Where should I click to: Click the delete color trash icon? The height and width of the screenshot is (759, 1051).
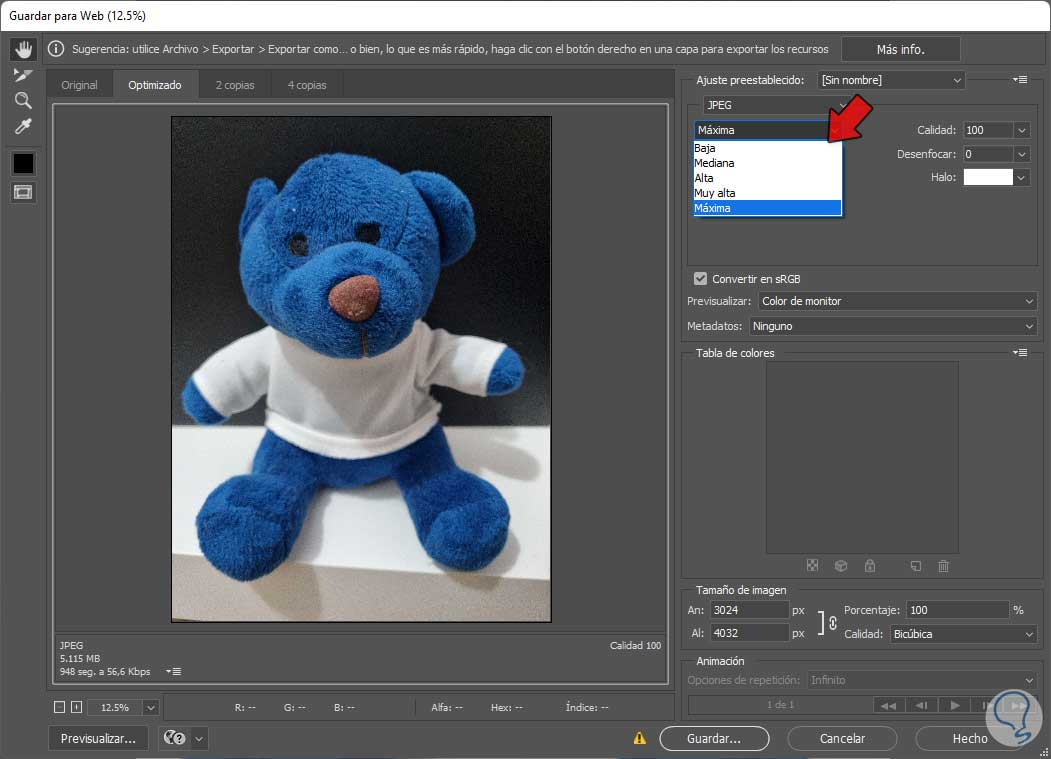click(x=943, y=566)
